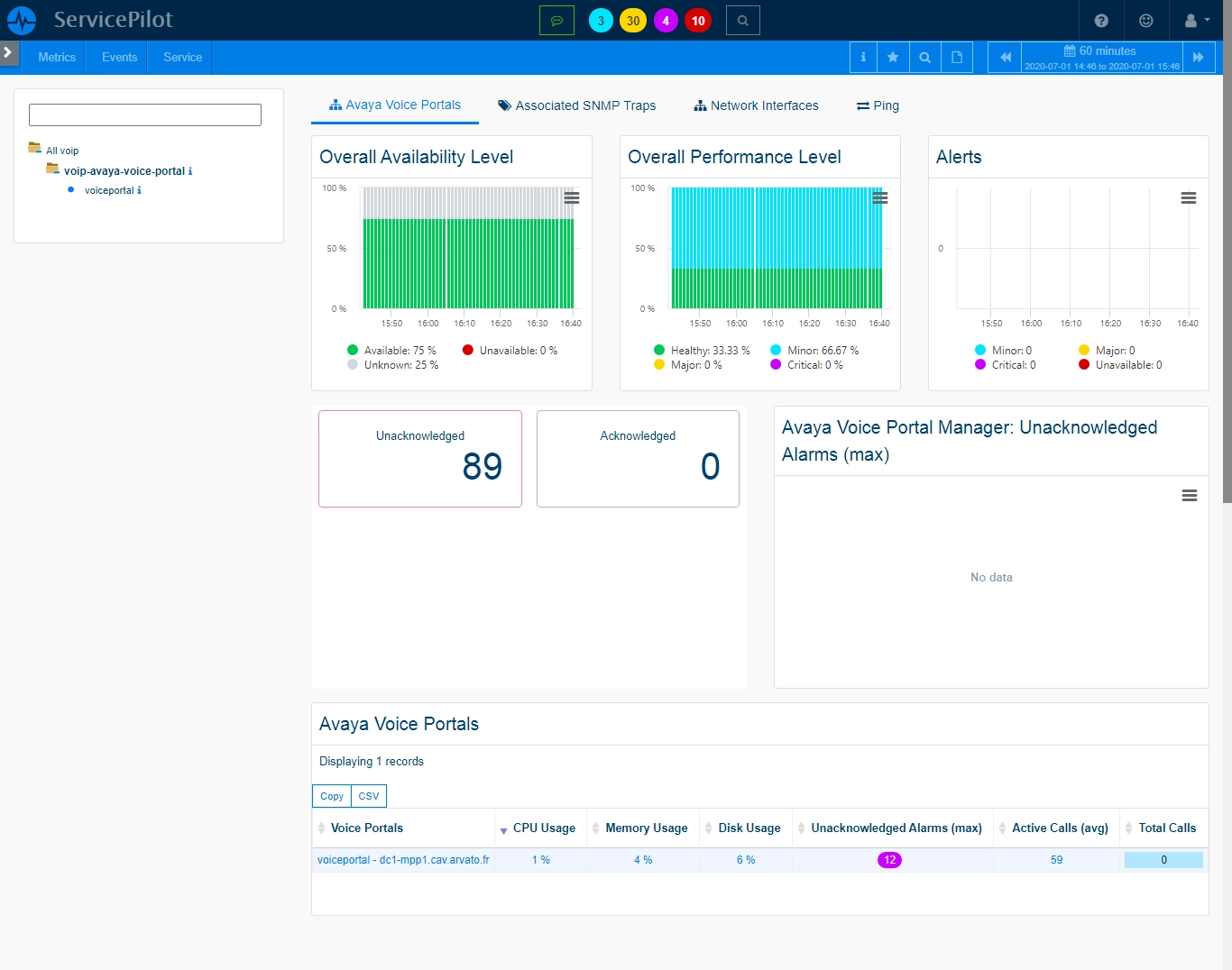Open the header search icon
This screenshot has height=970, width=1232.
pyautogui.click(x=742, y=20)
